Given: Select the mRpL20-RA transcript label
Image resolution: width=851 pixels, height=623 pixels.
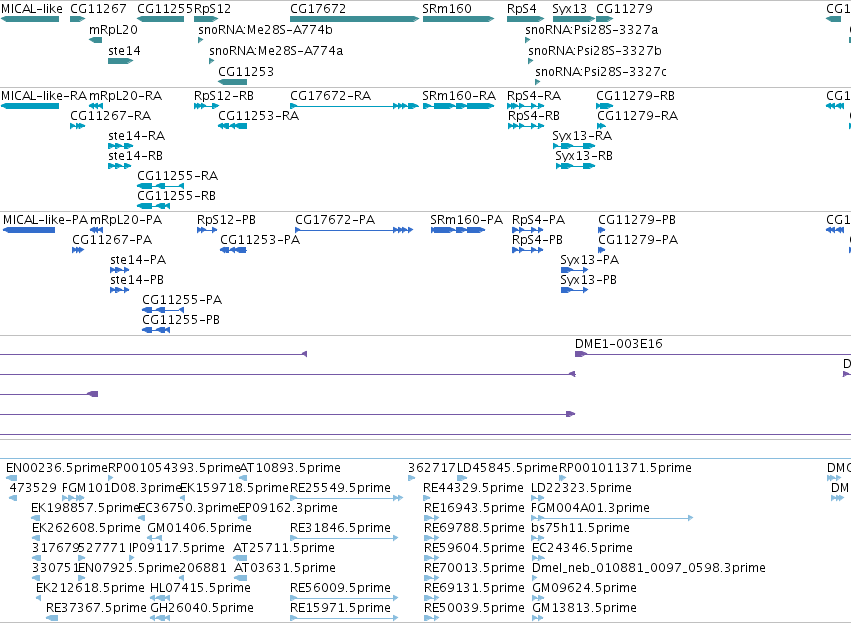Looking at the screenshot, I should point(125,96).
